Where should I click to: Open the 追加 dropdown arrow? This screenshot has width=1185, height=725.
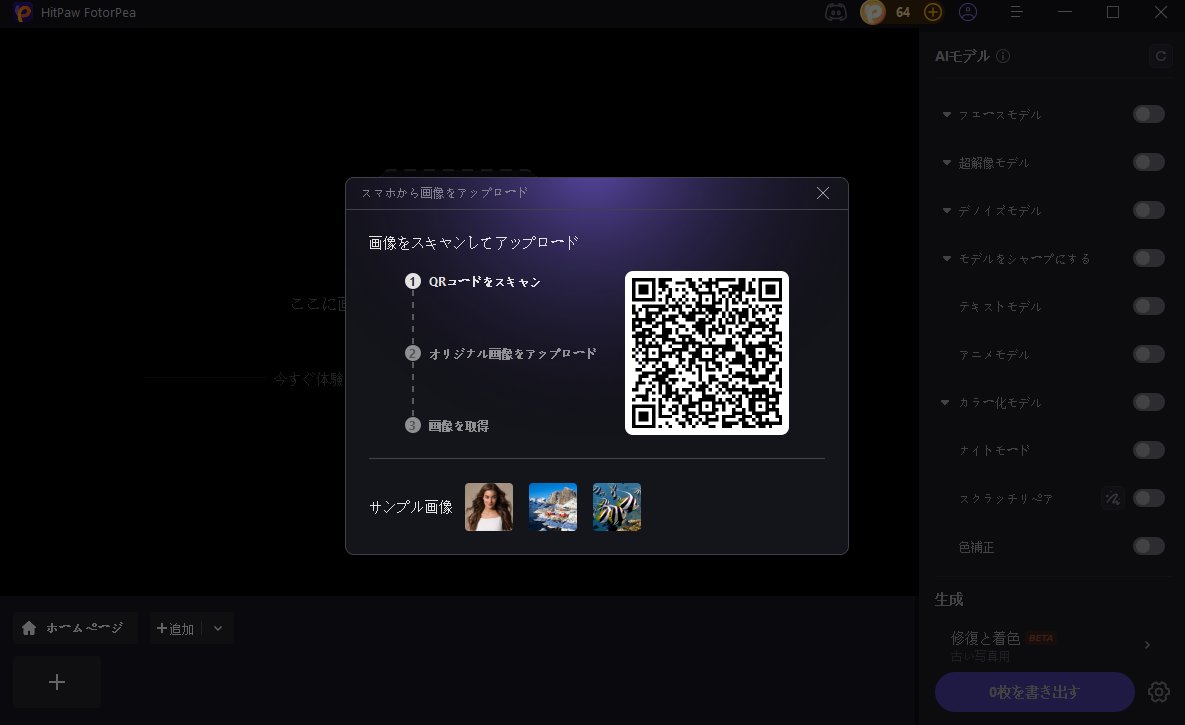click(x=218, y=628)
